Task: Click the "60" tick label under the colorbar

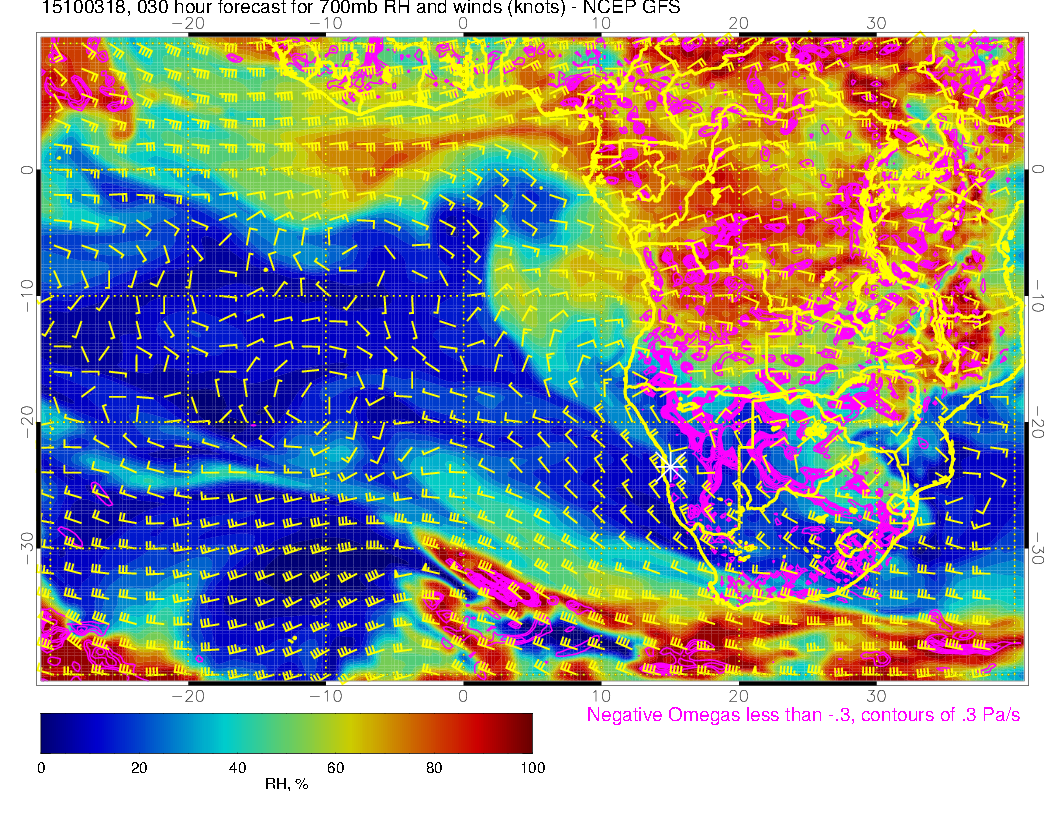Action: [x=335, y=768]
